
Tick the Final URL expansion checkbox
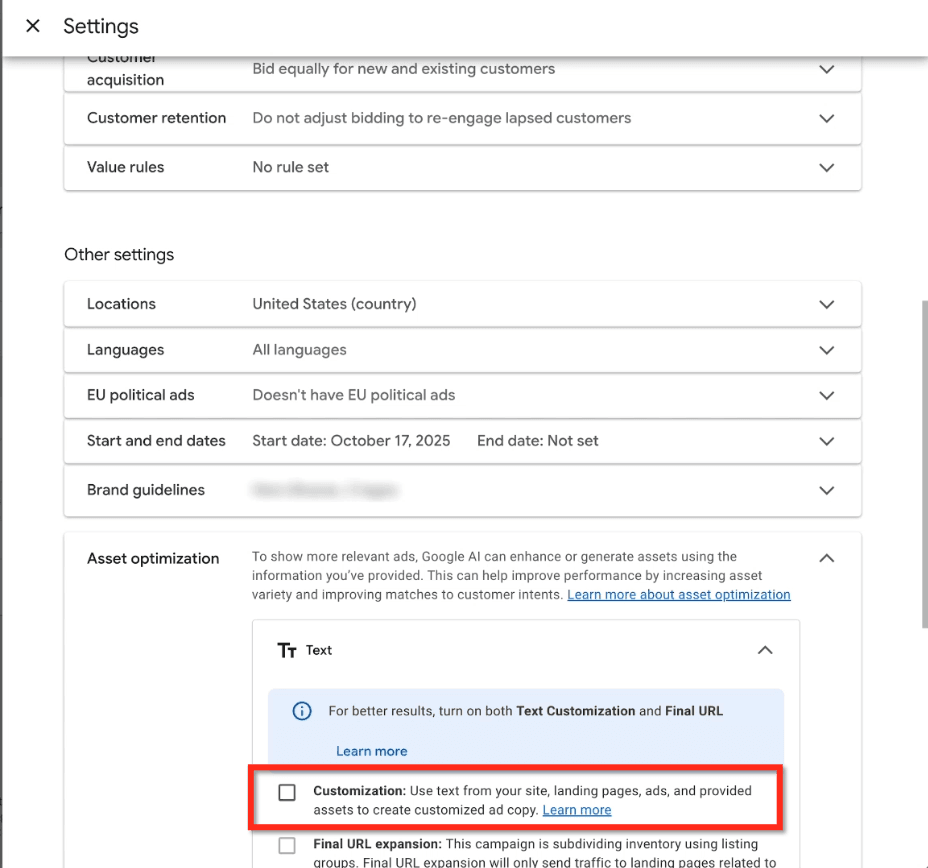click(x=287, y=846)
